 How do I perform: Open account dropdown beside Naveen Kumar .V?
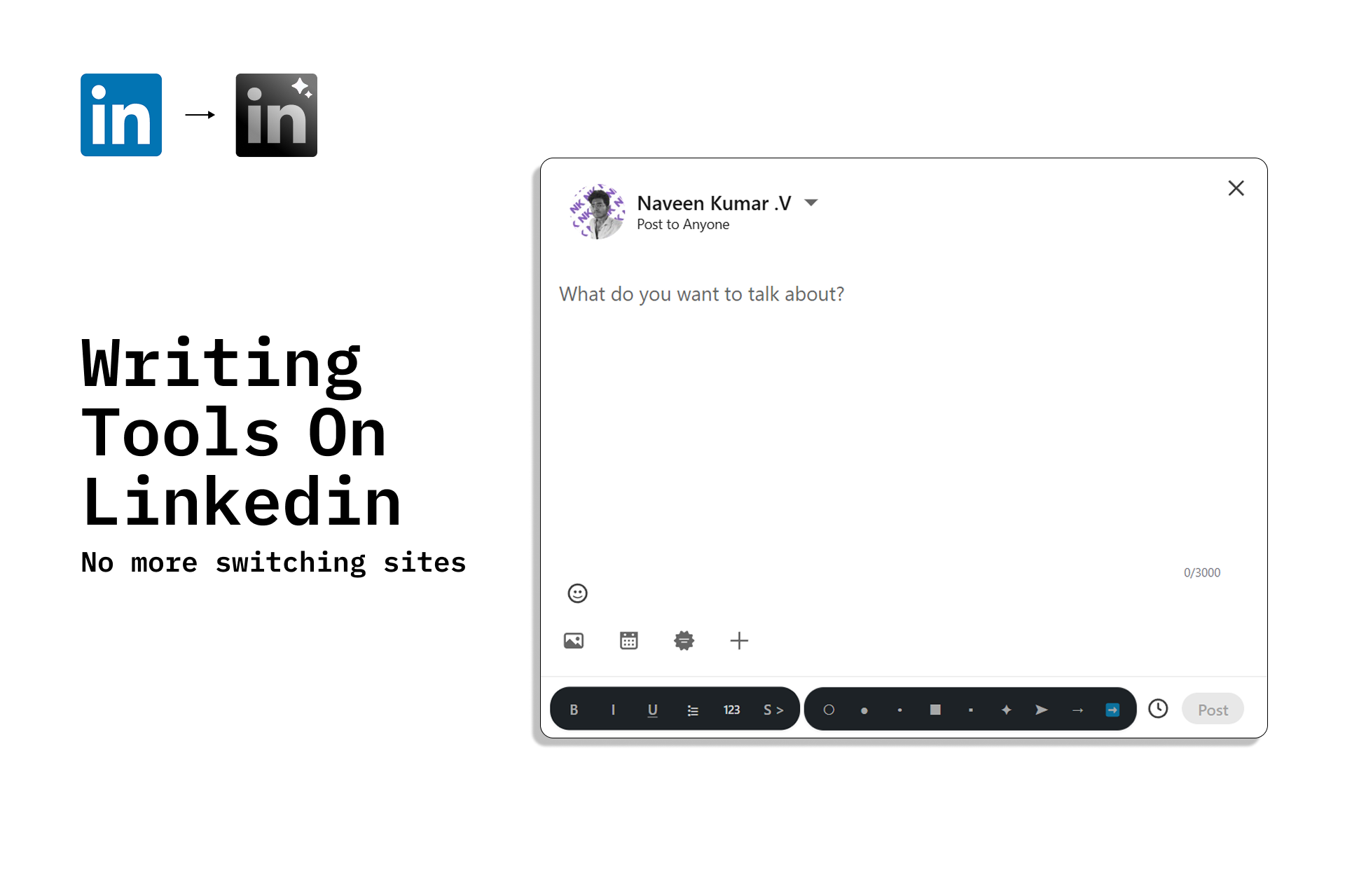(x=811, y=202)
